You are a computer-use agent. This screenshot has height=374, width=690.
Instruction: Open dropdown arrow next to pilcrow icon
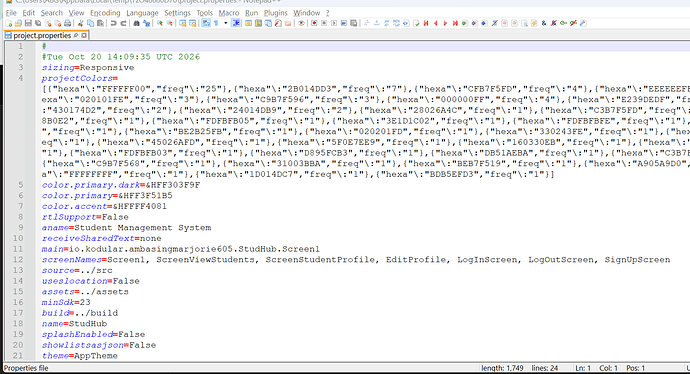(225, 23)
